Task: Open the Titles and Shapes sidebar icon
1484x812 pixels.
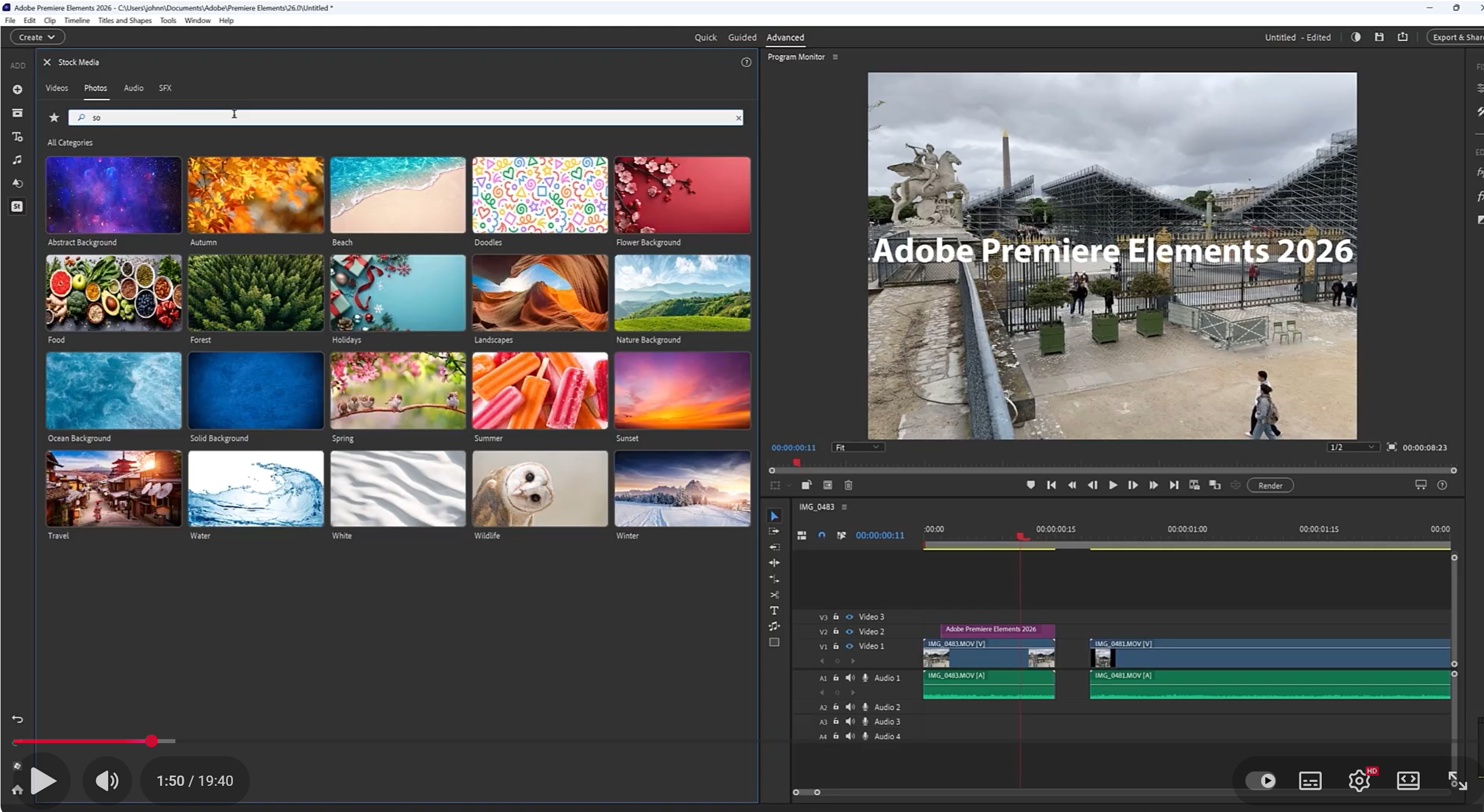Action: click(17, 137)
